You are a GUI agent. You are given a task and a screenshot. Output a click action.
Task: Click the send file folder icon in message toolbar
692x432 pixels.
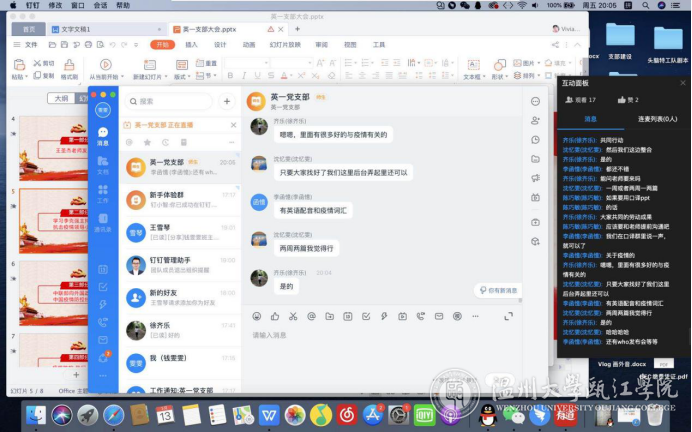click(330, 316)
